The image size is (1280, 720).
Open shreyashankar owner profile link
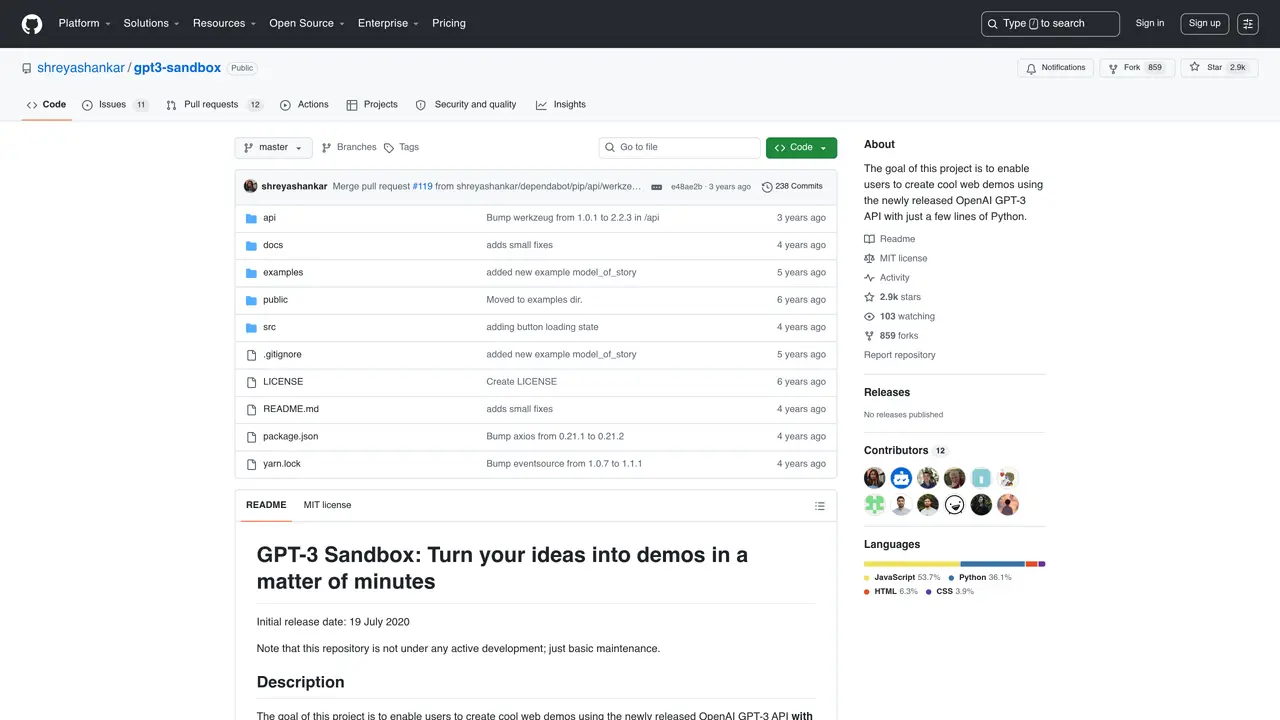click(x=81, y=68)
